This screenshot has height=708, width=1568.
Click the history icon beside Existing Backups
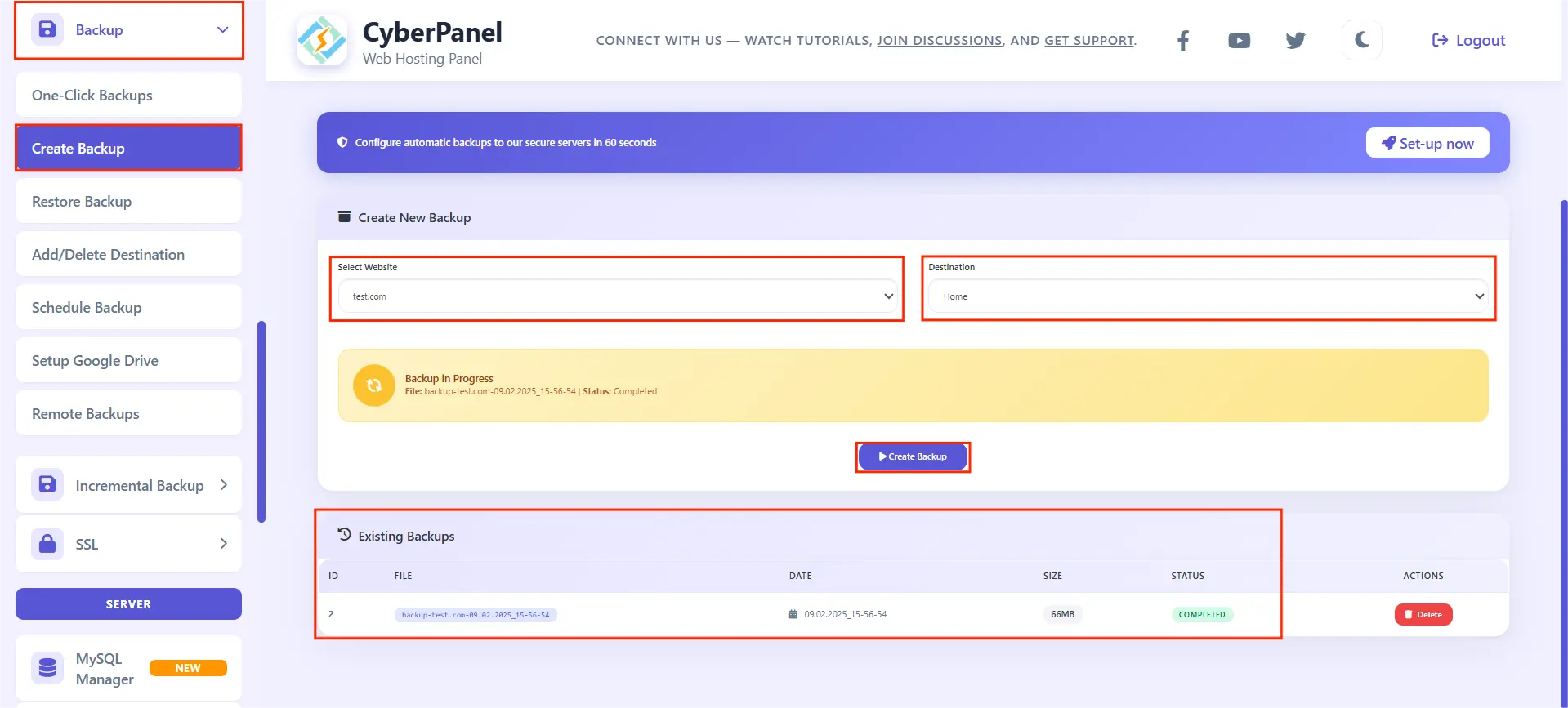(x=344, y=534)
